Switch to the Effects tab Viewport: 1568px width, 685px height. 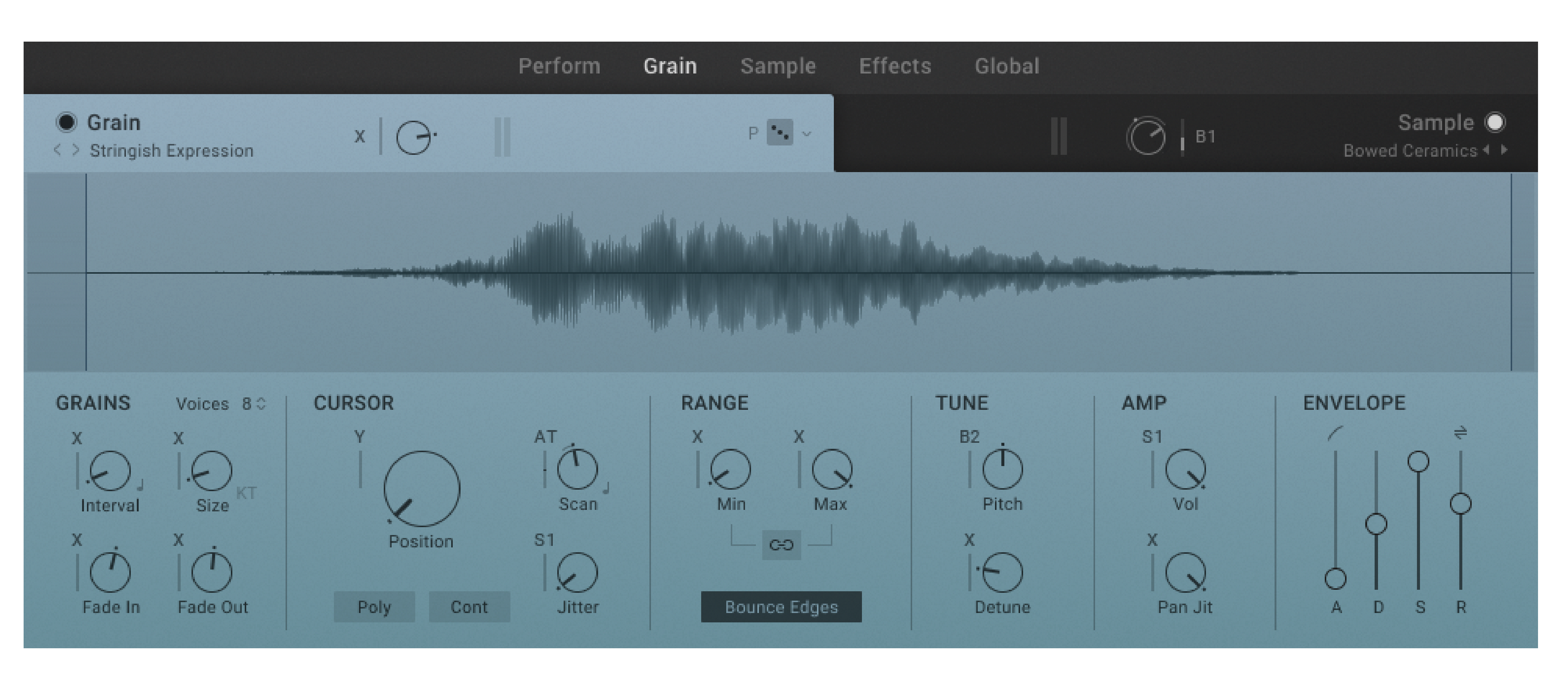click(894, 66)
